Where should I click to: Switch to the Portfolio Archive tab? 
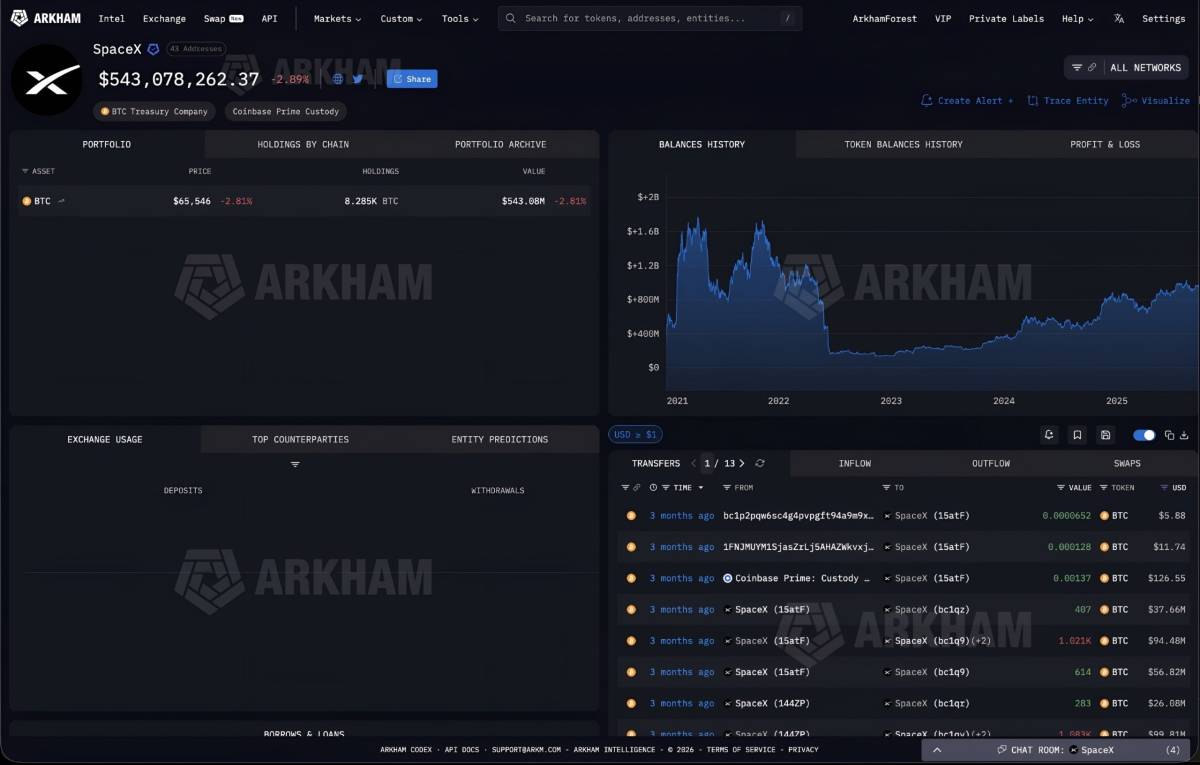pos(500,144)
